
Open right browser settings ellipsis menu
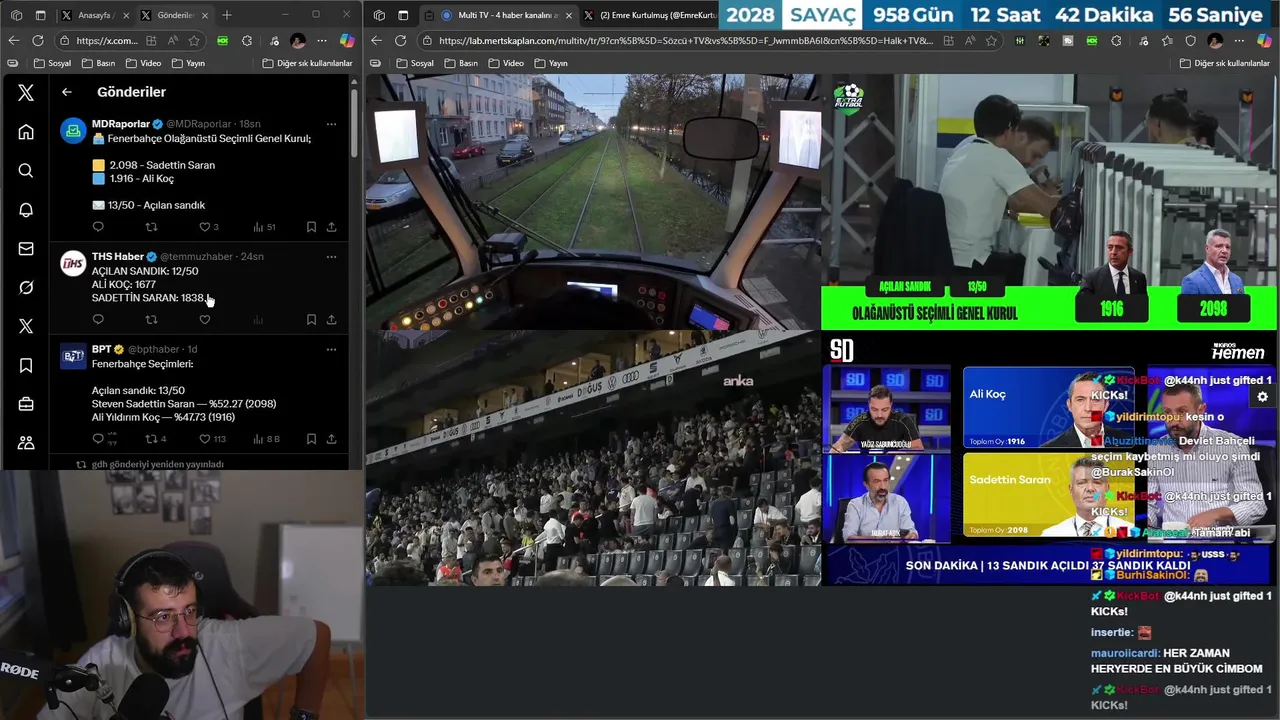(1240, 40)
